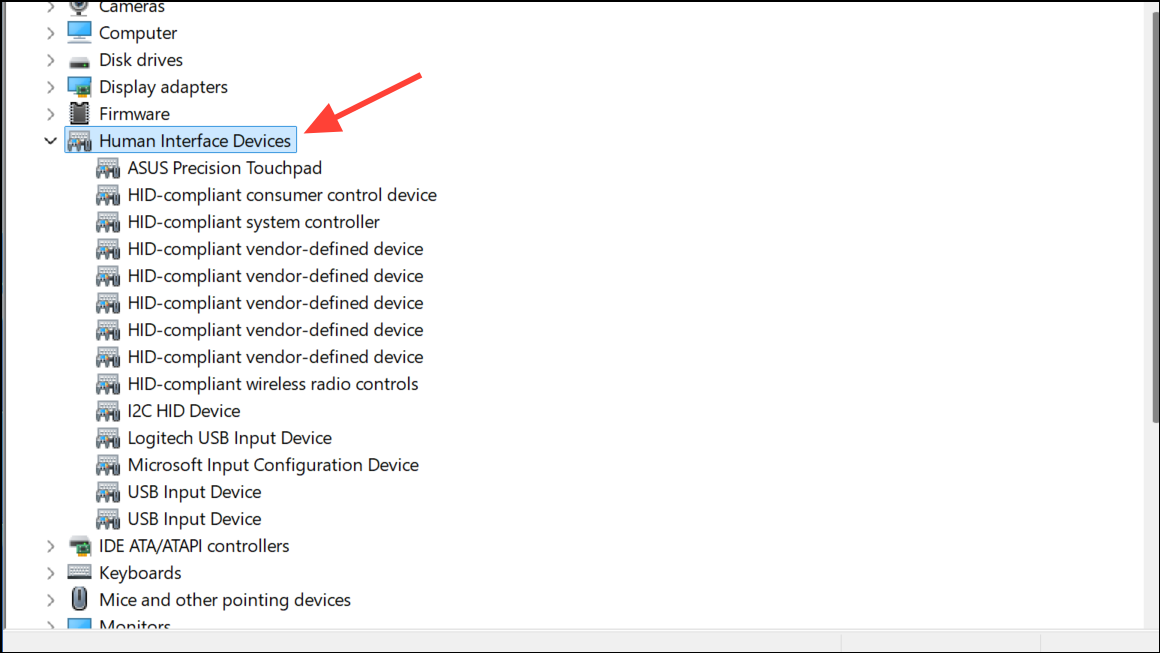The image size is (1160, 653).
Task: Click the Cameras device icon
Action: 78,7
